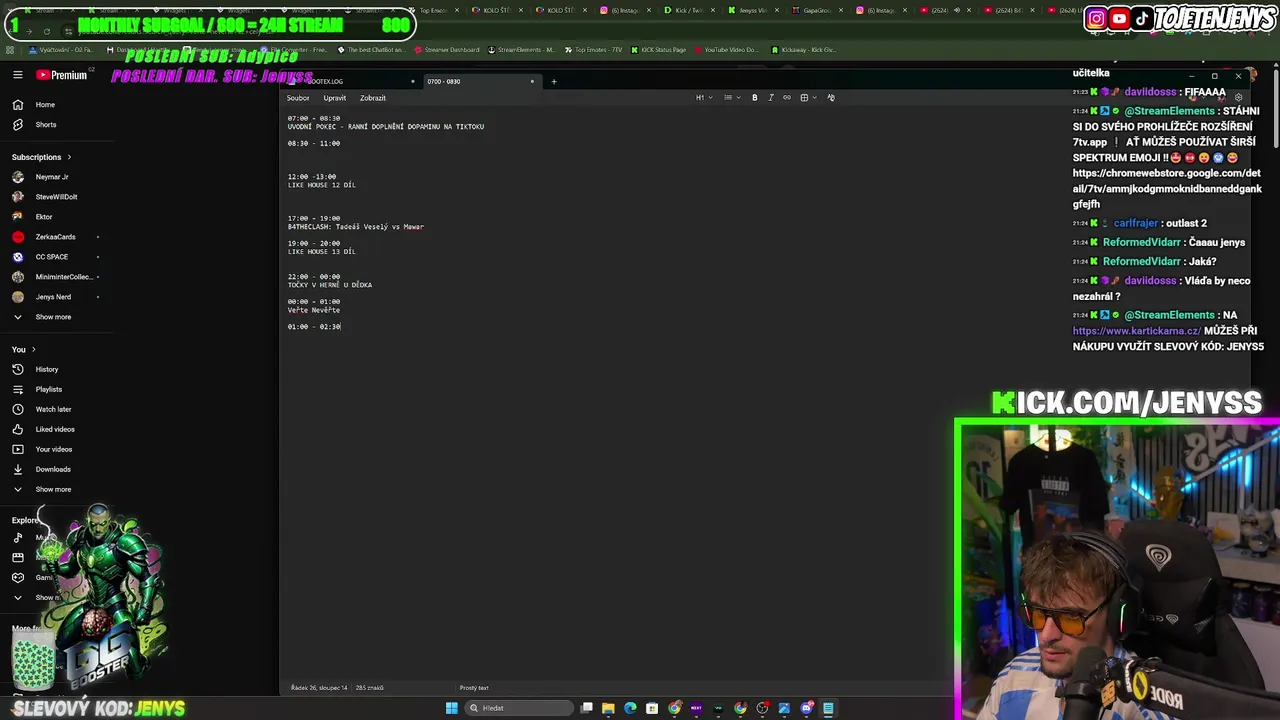
Task: Expand the Subscriptions section arrow
Action: pyautogui.click(x=69, y=157)
